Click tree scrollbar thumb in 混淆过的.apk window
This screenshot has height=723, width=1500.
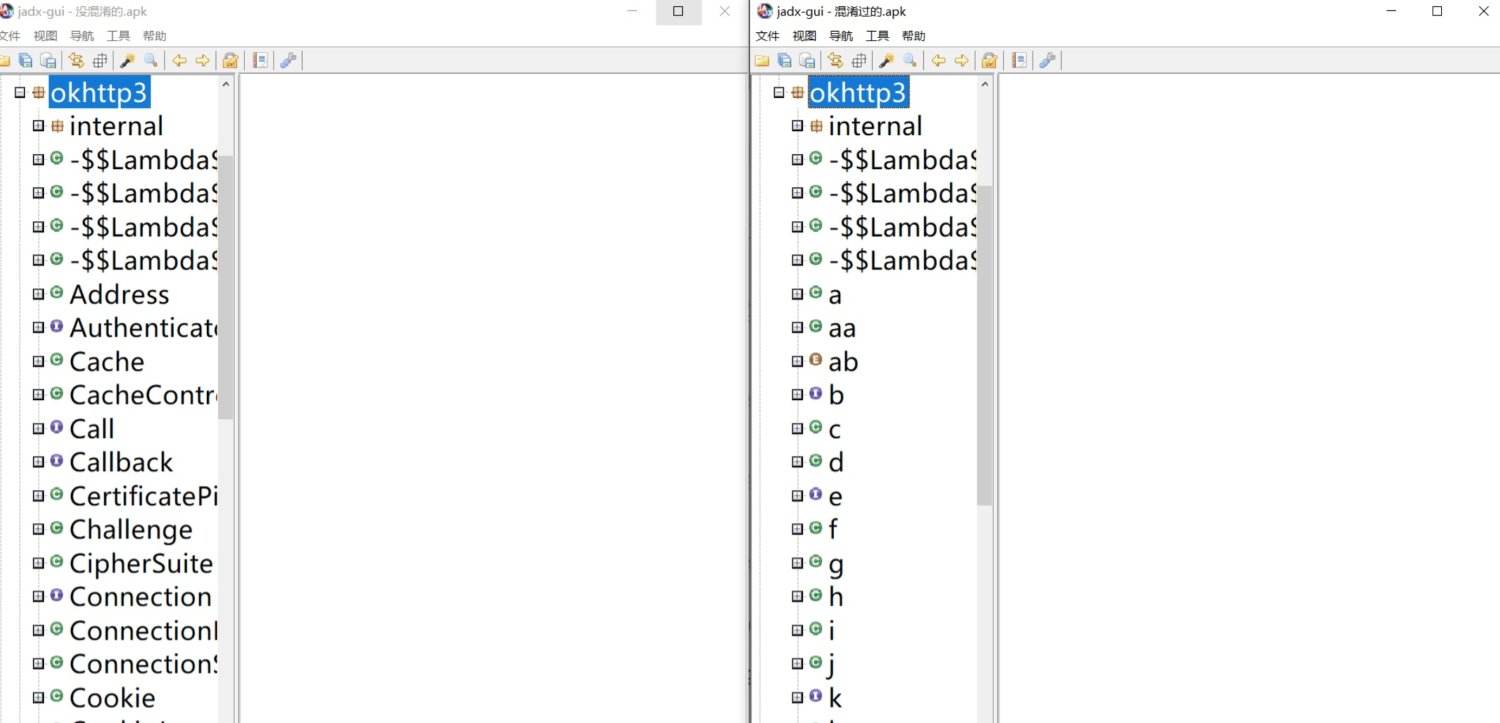pos(985,345)
